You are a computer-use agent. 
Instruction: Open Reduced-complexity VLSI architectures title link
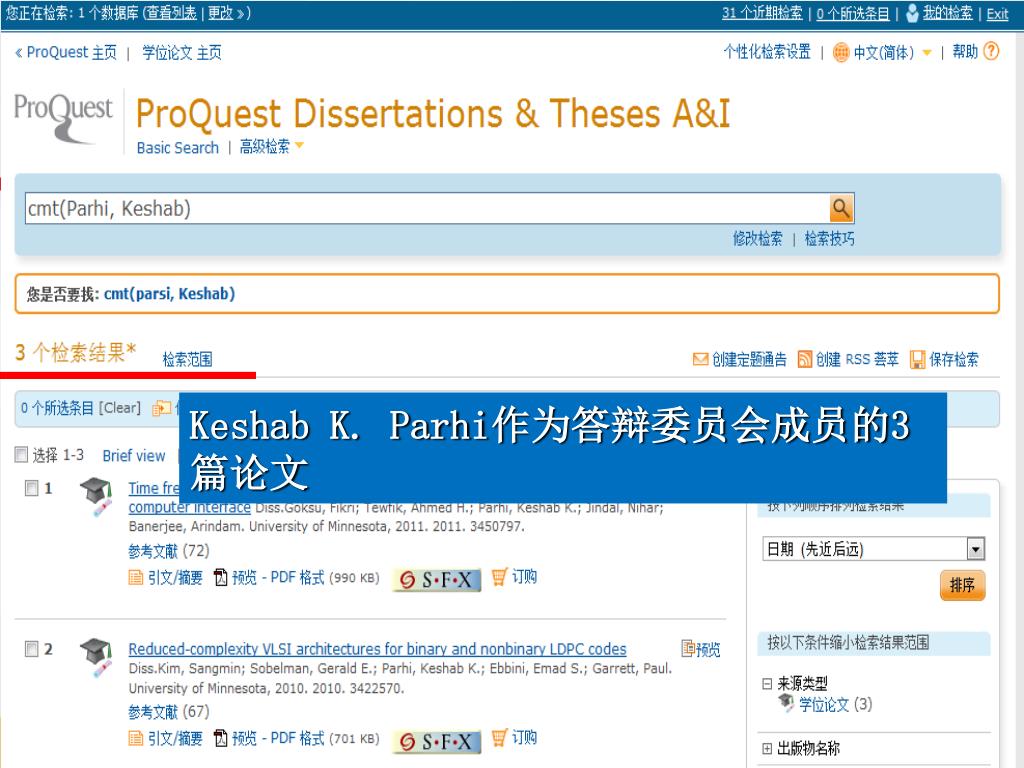[x=377, y=649]
